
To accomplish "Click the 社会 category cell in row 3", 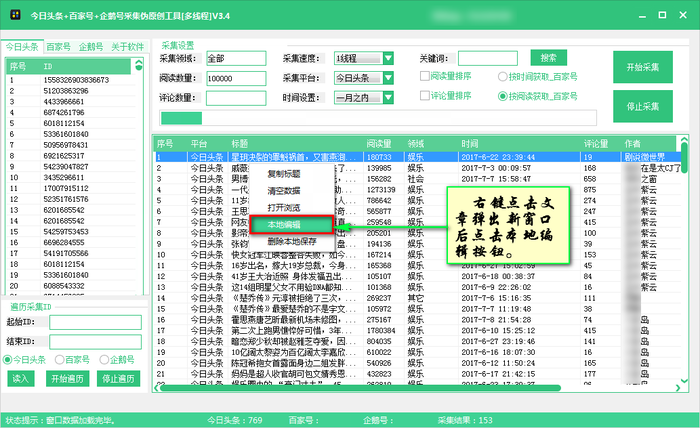I will point(416,179).
